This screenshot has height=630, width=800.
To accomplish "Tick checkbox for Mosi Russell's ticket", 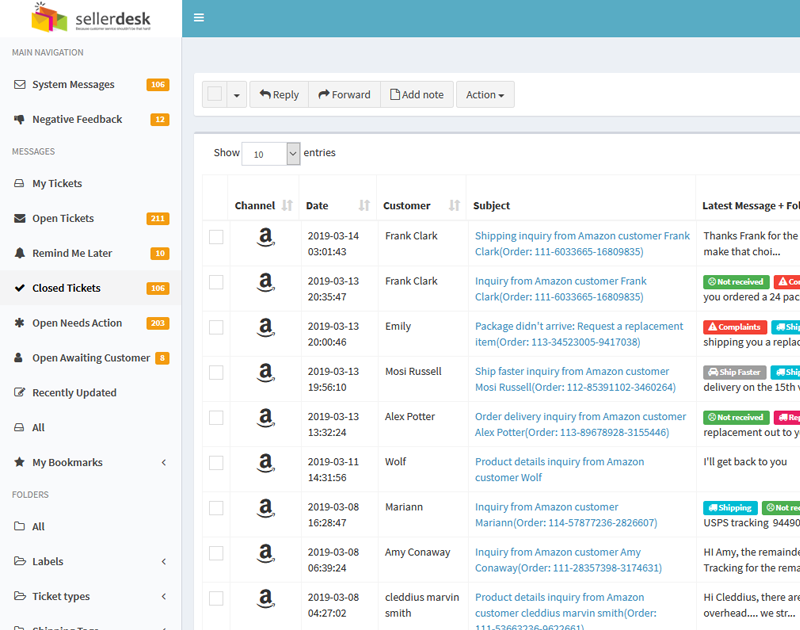I will point(216,372).
